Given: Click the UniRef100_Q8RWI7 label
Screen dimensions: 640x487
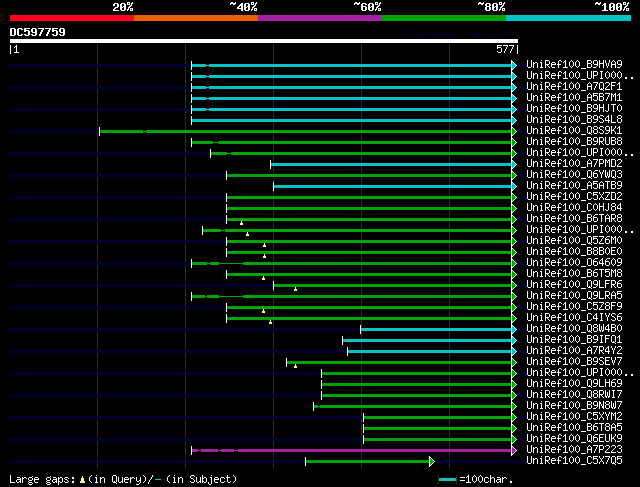Looking at the screenshot, I should 574,395.
